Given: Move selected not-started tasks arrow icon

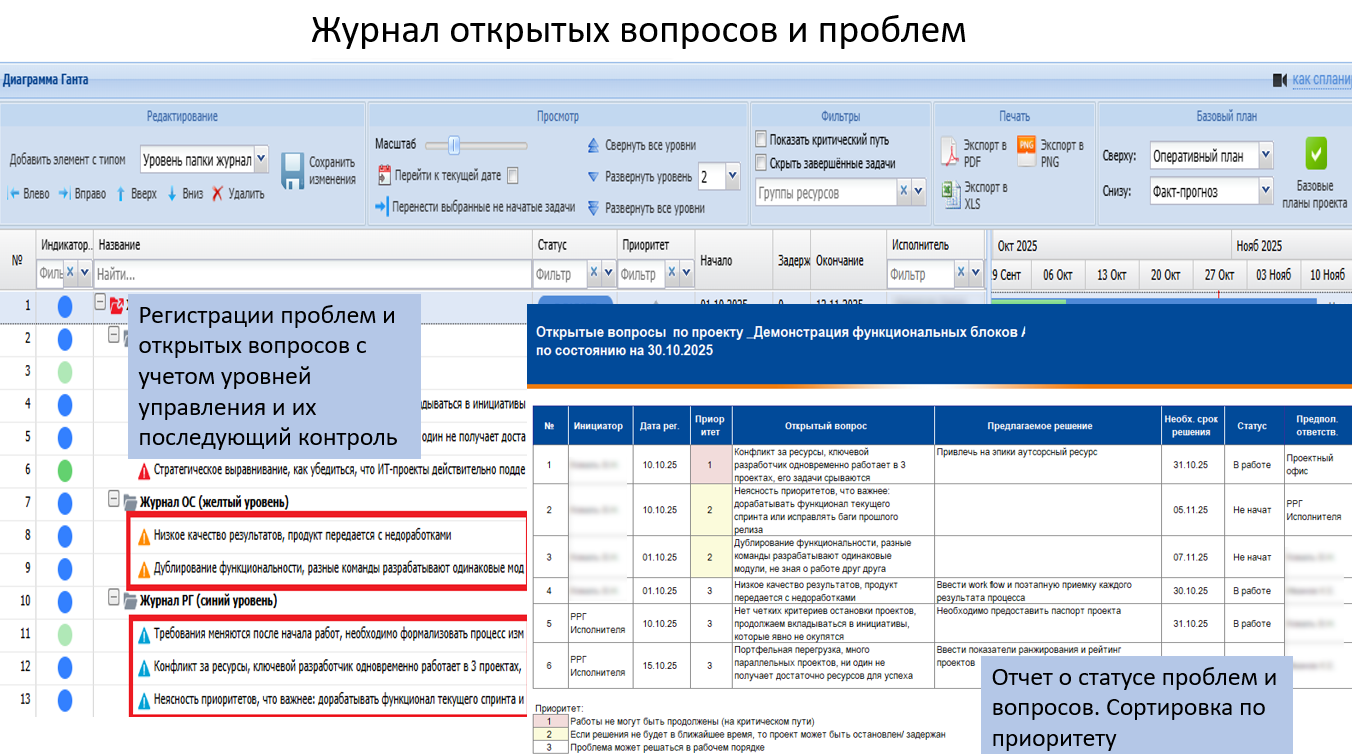Looking at the screenshot, I should [381, 208].
